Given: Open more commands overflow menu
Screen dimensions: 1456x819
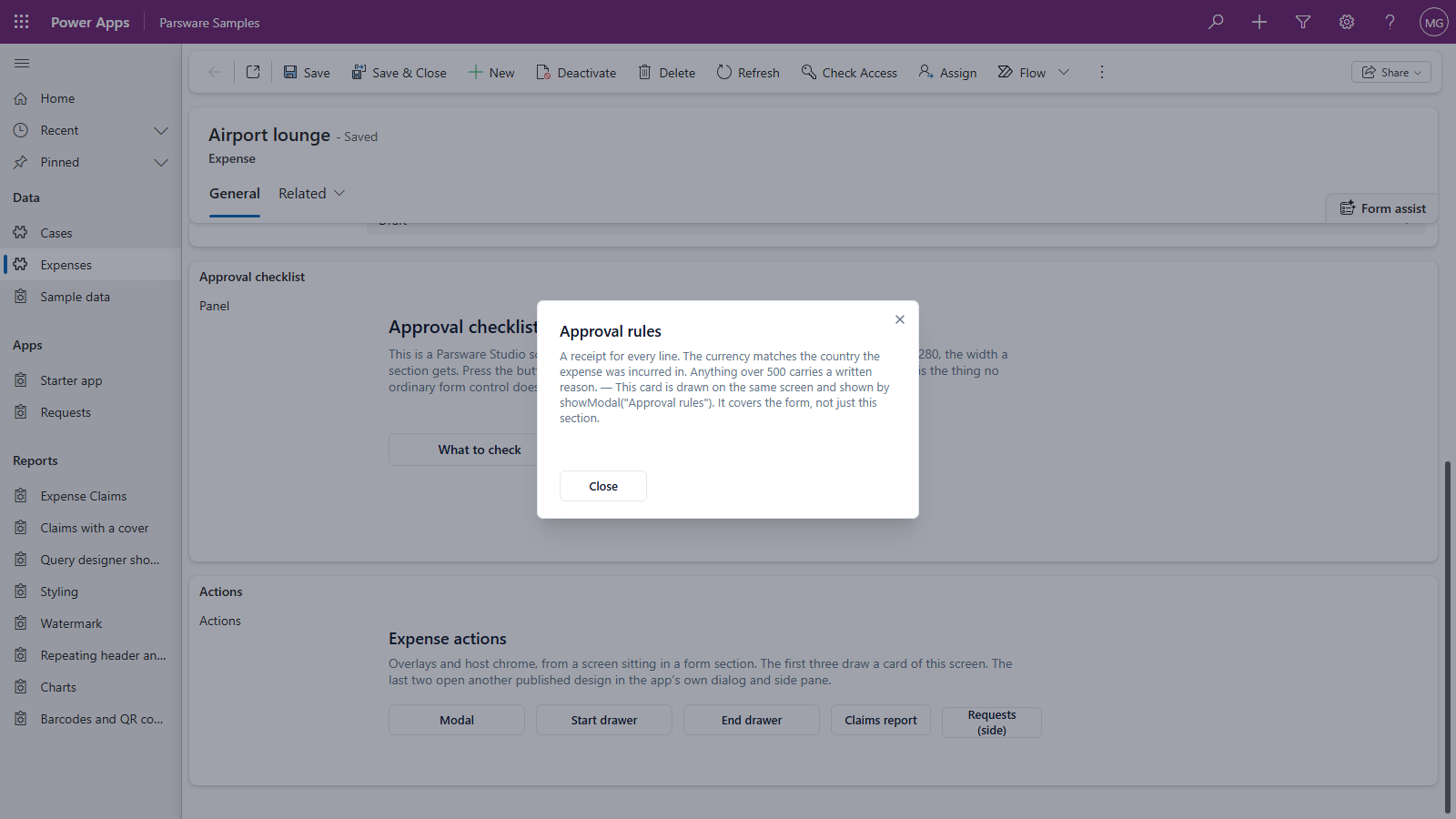Looking at the screenshot, I should point(1102,72).
